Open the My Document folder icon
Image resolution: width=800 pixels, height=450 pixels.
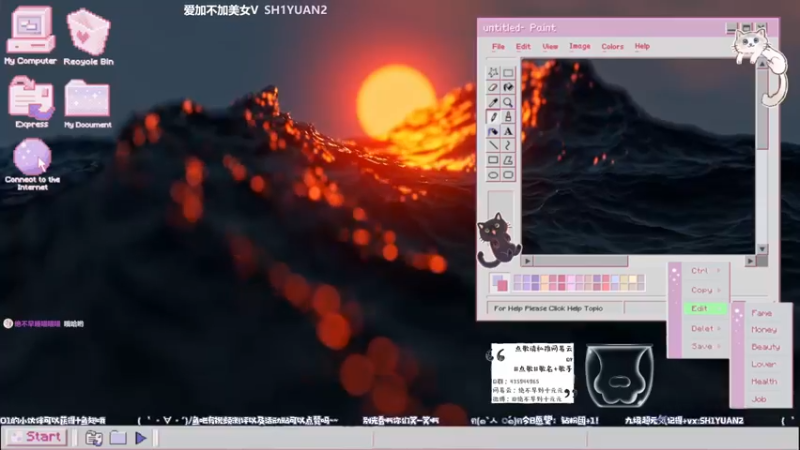point(87,104)
